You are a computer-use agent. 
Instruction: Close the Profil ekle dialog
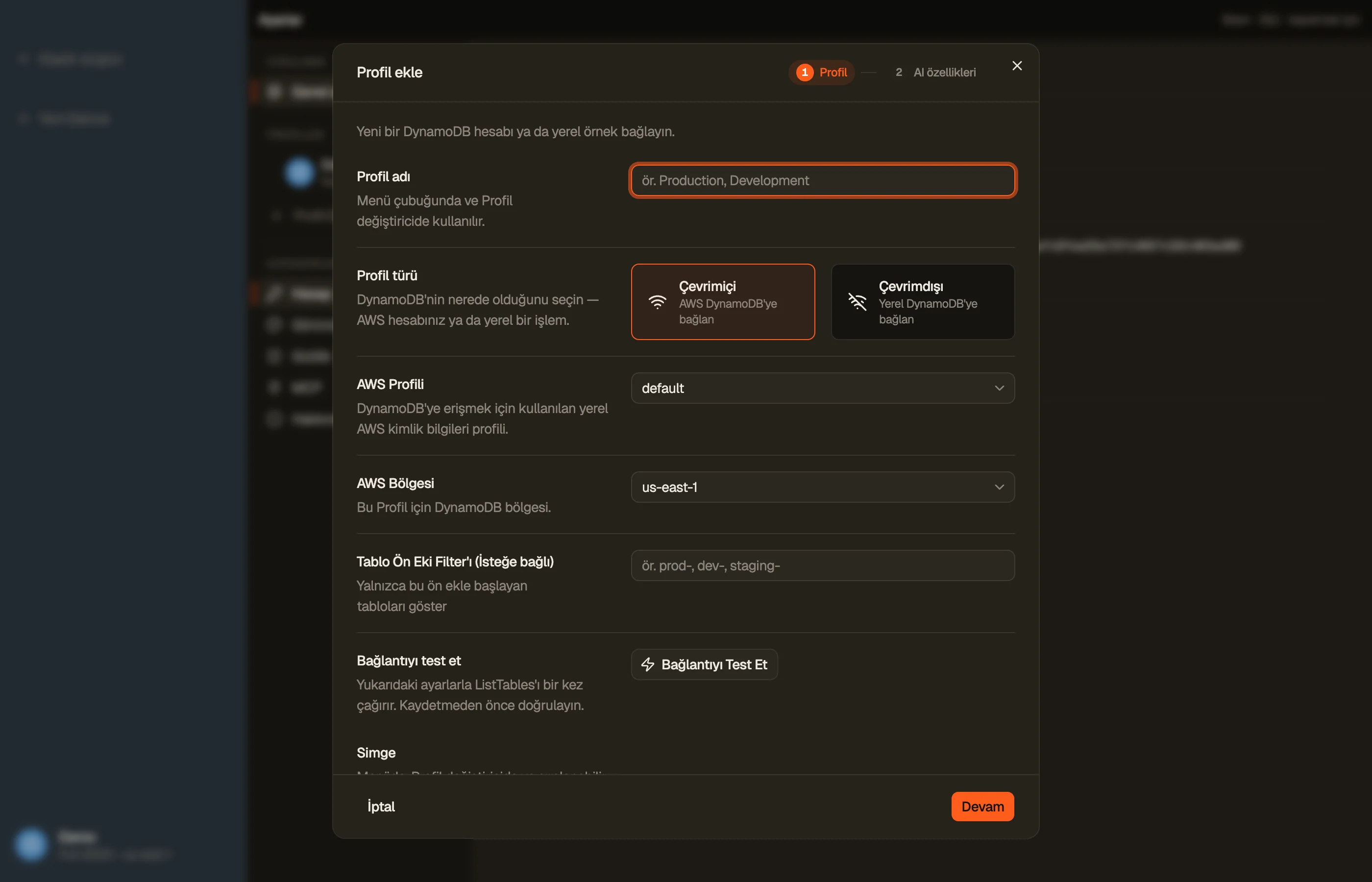point(1017,66)
